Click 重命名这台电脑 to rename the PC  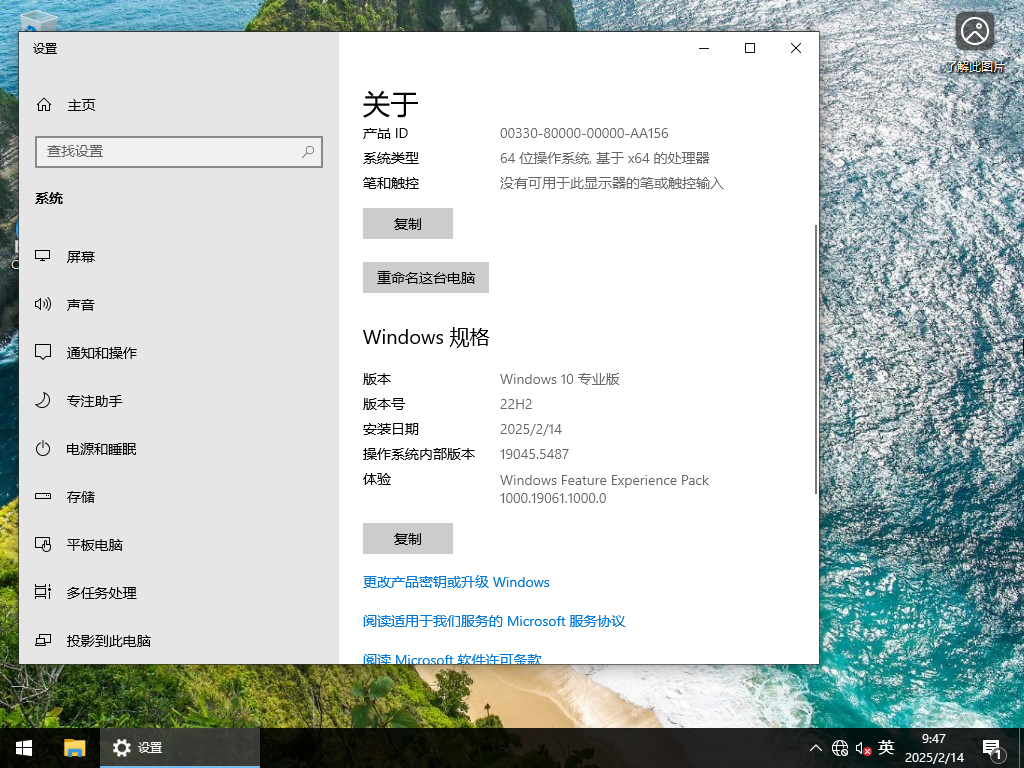425,277
